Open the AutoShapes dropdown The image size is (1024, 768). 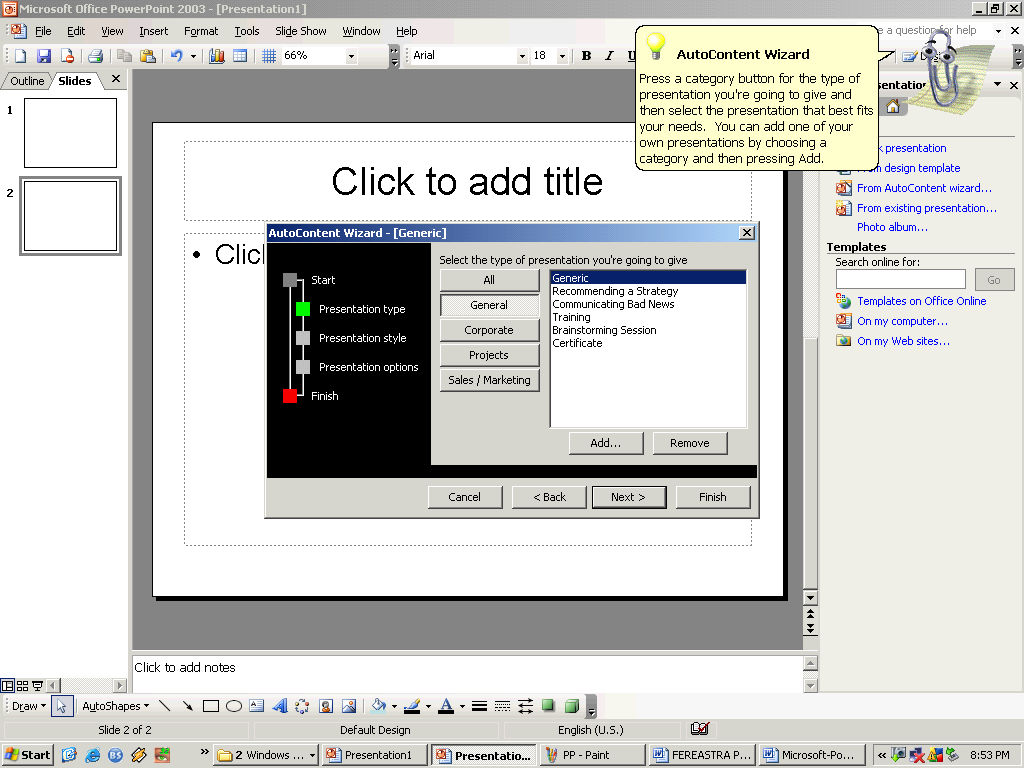(116, 706)
